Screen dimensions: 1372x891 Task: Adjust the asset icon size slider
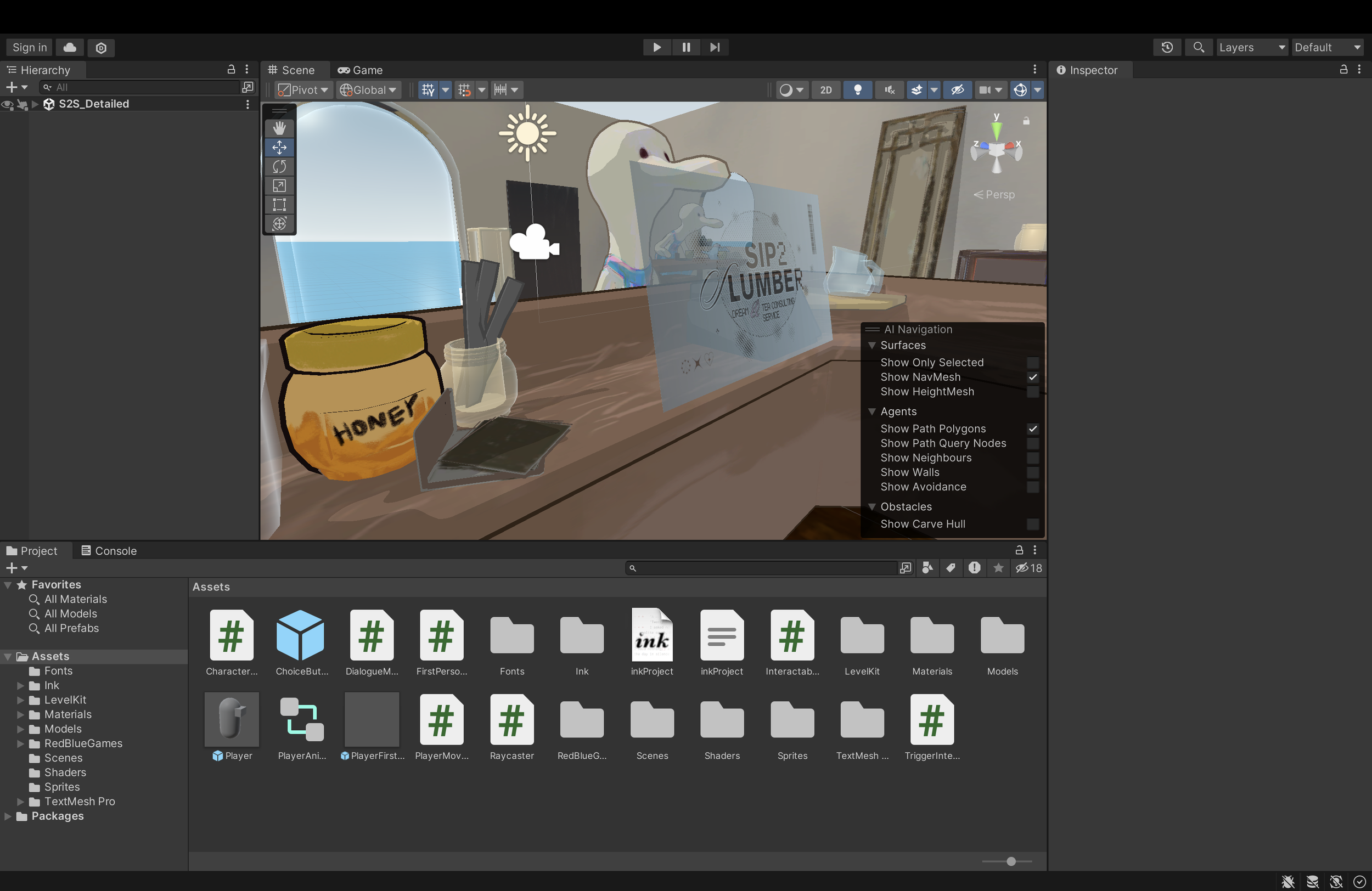click(1010, 861)
